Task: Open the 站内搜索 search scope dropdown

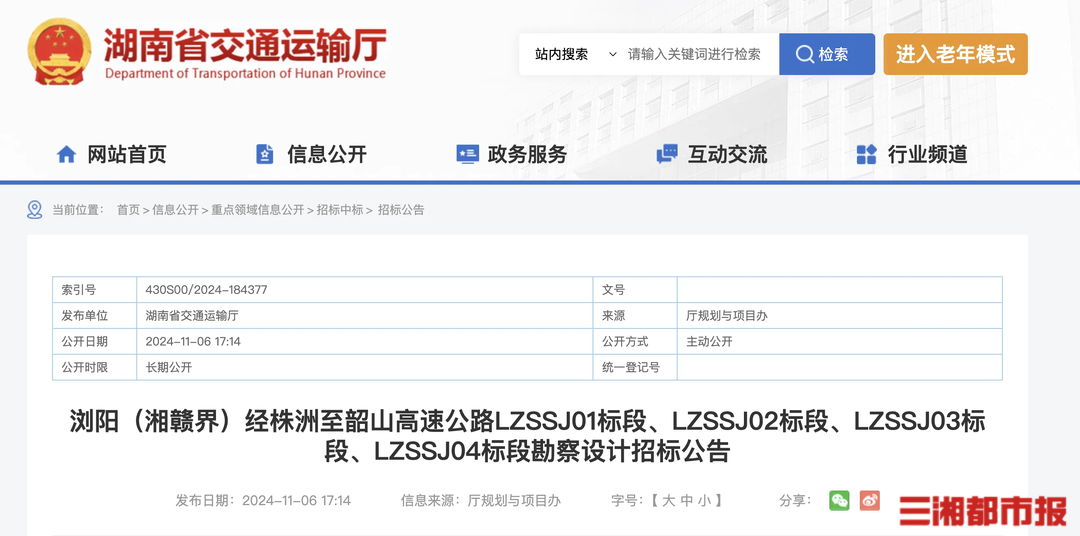Action: click(576, 54)
